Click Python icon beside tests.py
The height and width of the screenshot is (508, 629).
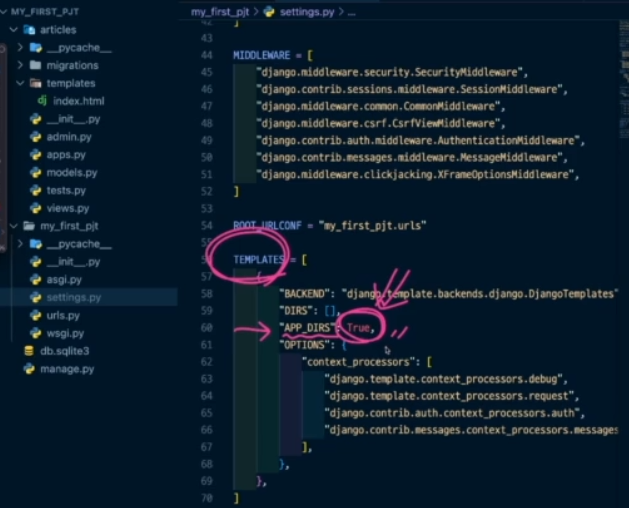pos(36,190)
